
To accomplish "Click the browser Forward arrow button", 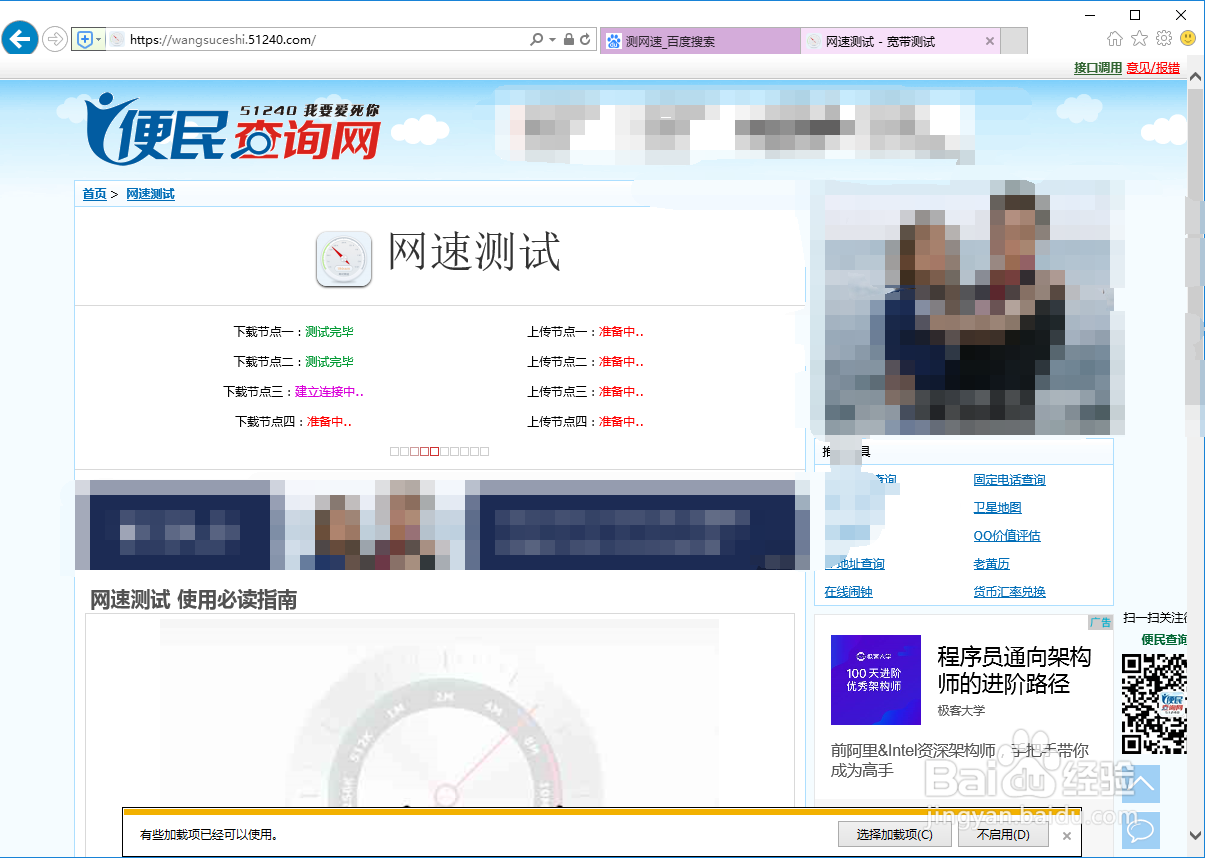I will (55, 40).
